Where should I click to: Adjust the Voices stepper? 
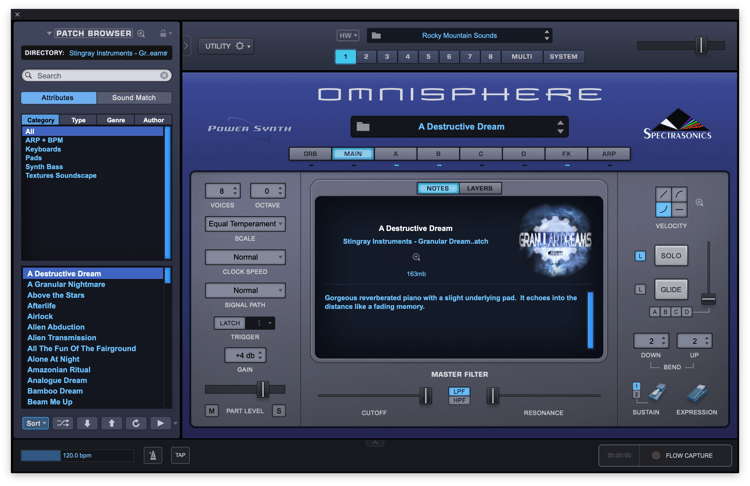pos(235,191)
